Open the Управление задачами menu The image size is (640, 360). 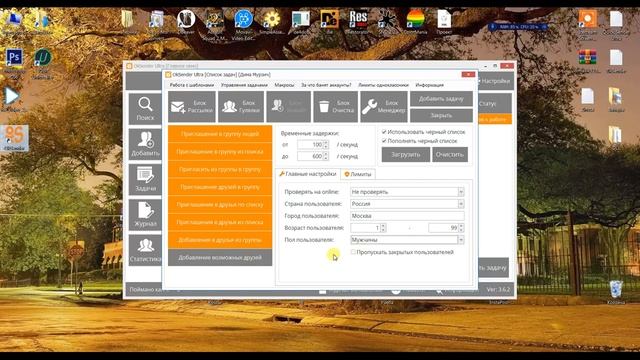[244, 85]
